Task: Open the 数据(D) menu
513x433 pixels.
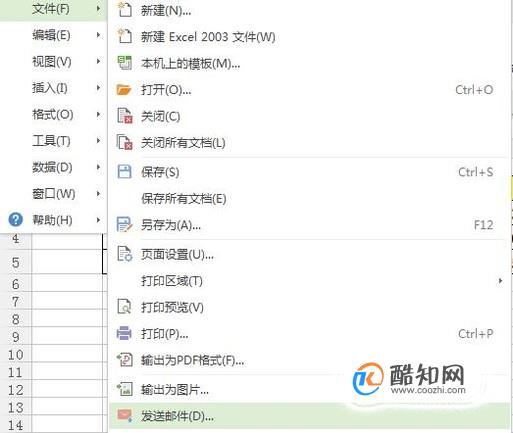Action: (x=53, y=167)
